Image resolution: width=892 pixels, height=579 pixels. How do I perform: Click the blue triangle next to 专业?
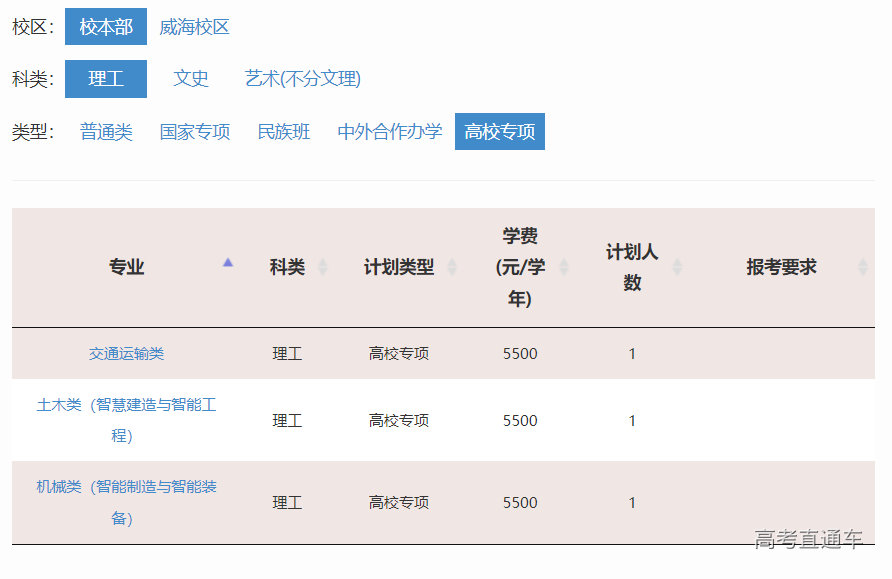pyautogui.click(x=229, y=261)
